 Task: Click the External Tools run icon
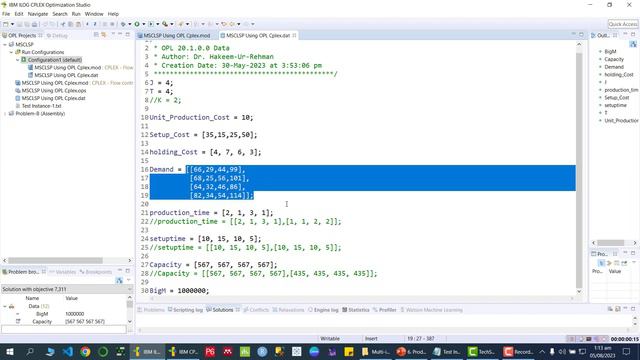[164, 24]
